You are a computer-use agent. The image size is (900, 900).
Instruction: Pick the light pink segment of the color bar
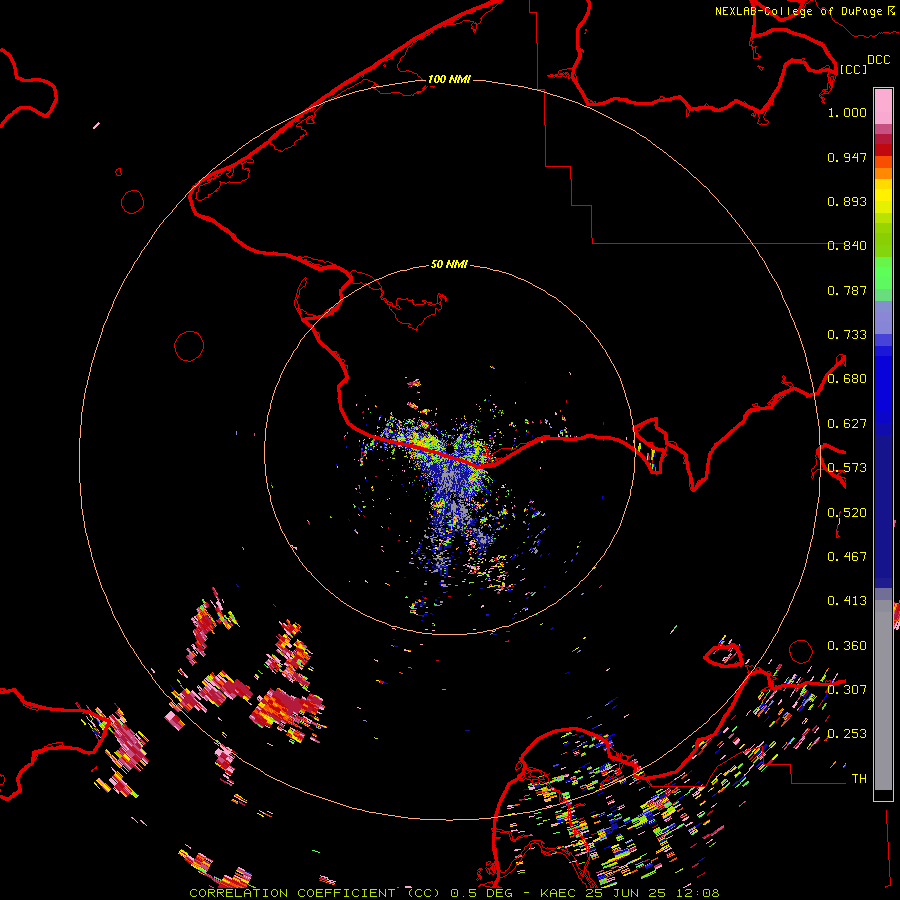(x=883, y=106)
